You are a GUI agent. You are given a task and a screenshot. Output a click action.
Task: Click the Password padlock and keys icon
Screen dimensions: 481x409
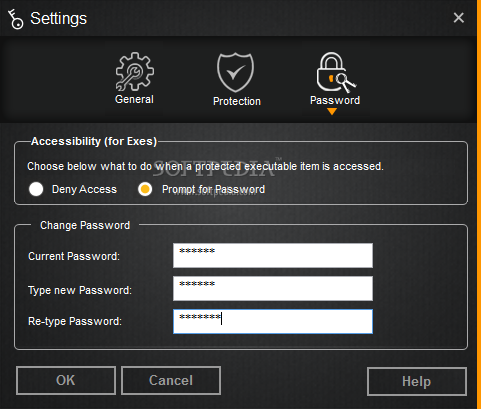pos(336,72)
